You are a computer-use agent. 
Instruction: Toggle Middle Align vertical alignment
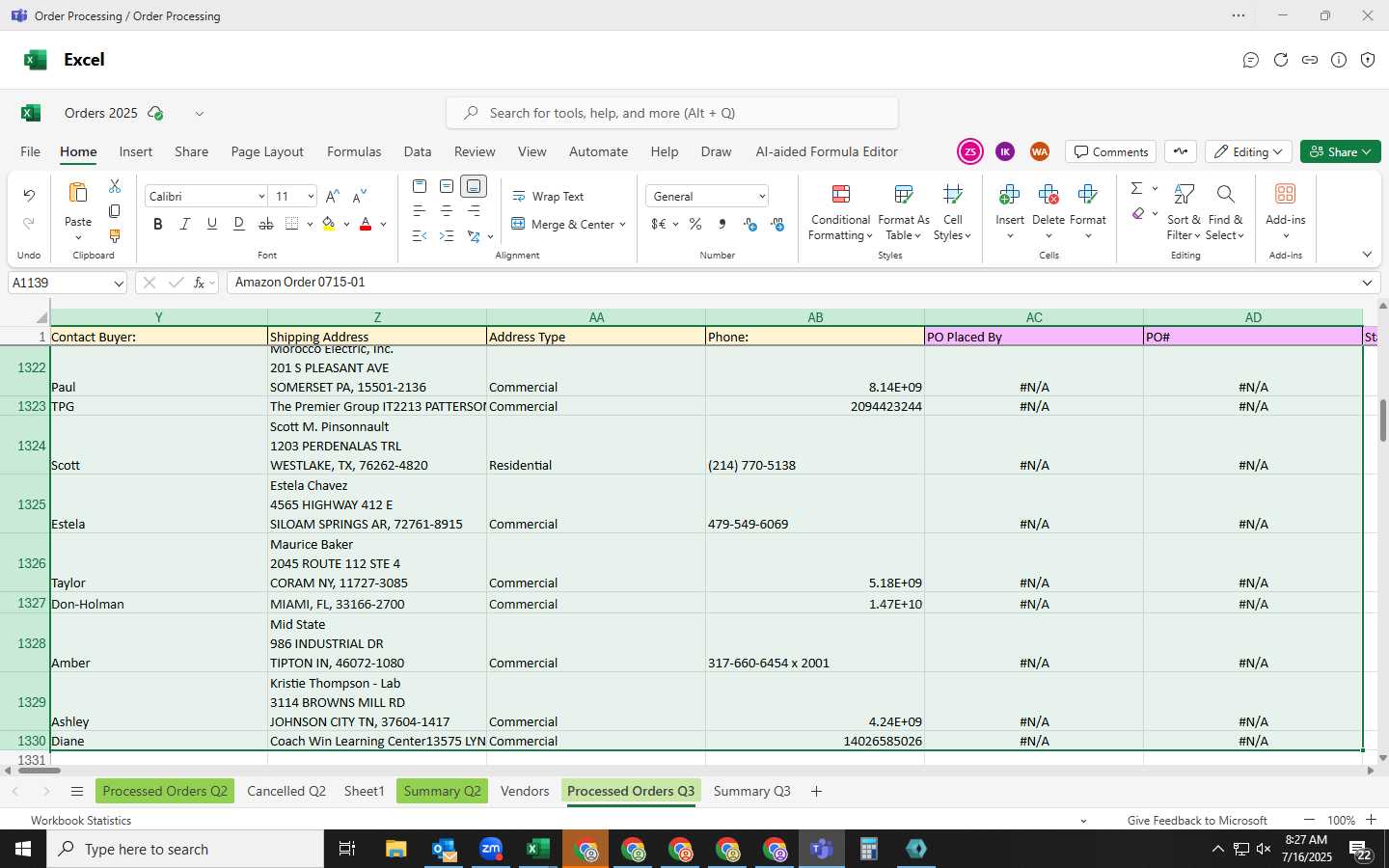point(447,185)
